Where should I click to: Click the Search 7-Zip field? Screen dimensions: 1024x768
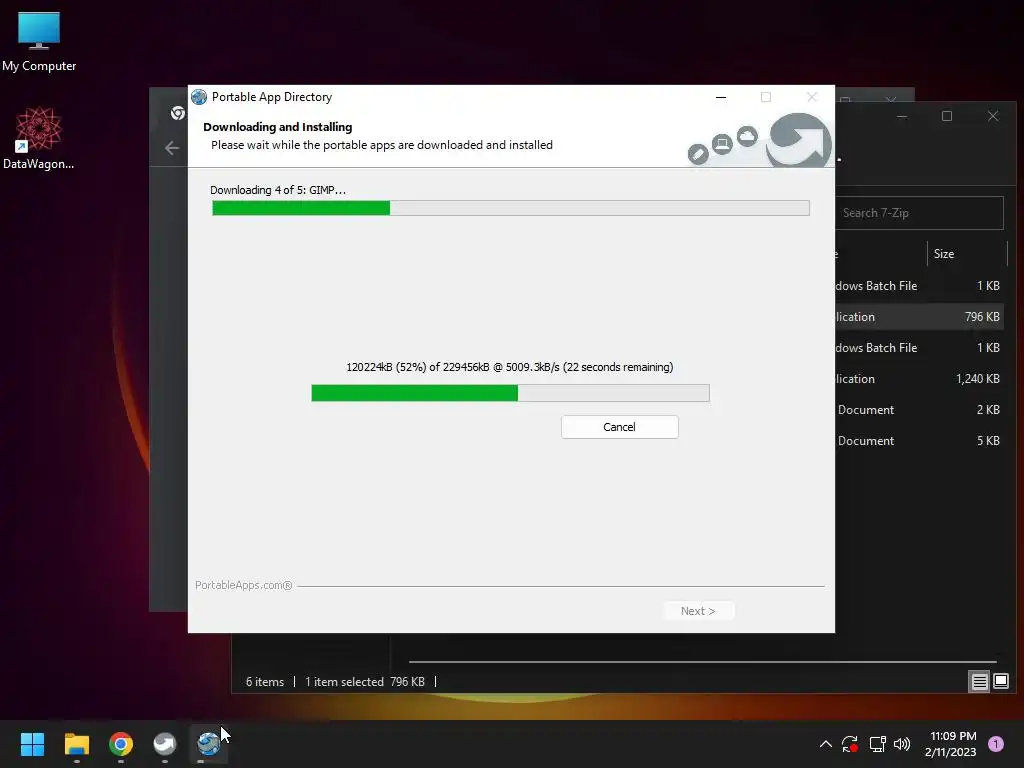click(920, 213)
